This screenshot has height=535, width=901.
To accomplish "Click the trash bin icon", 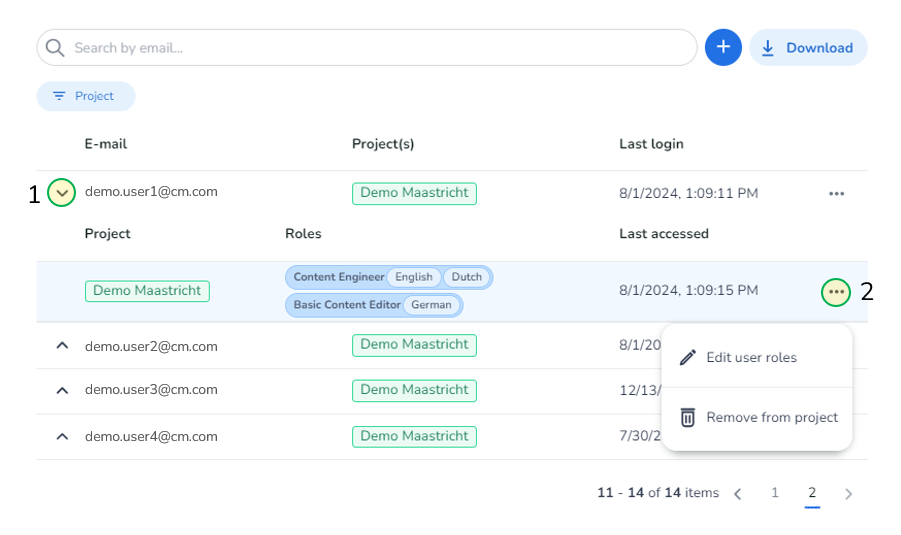I will click(x=688, y=418).
